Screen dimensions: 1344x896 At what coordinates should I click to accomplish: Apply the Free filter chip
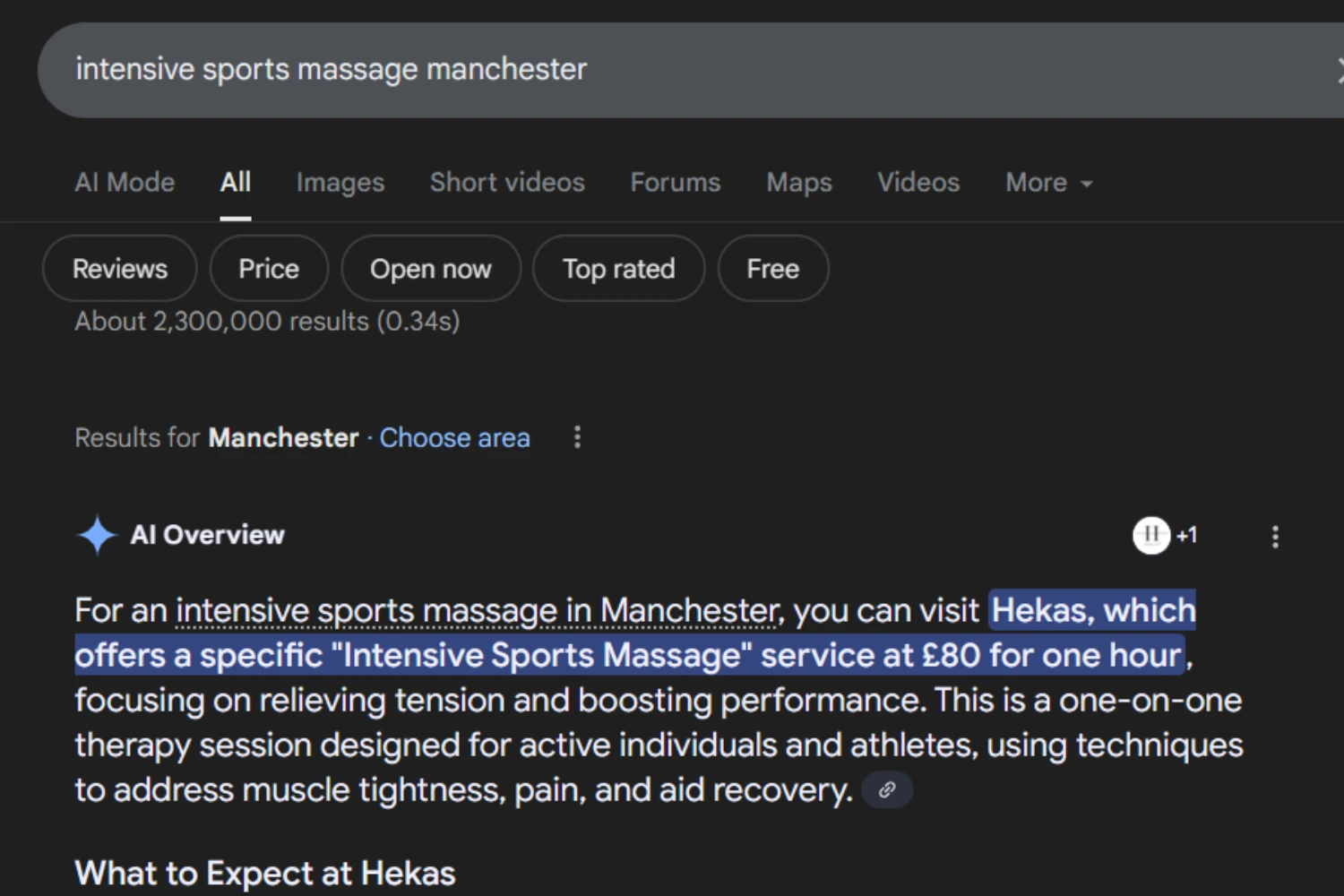(x=773, y=269)
